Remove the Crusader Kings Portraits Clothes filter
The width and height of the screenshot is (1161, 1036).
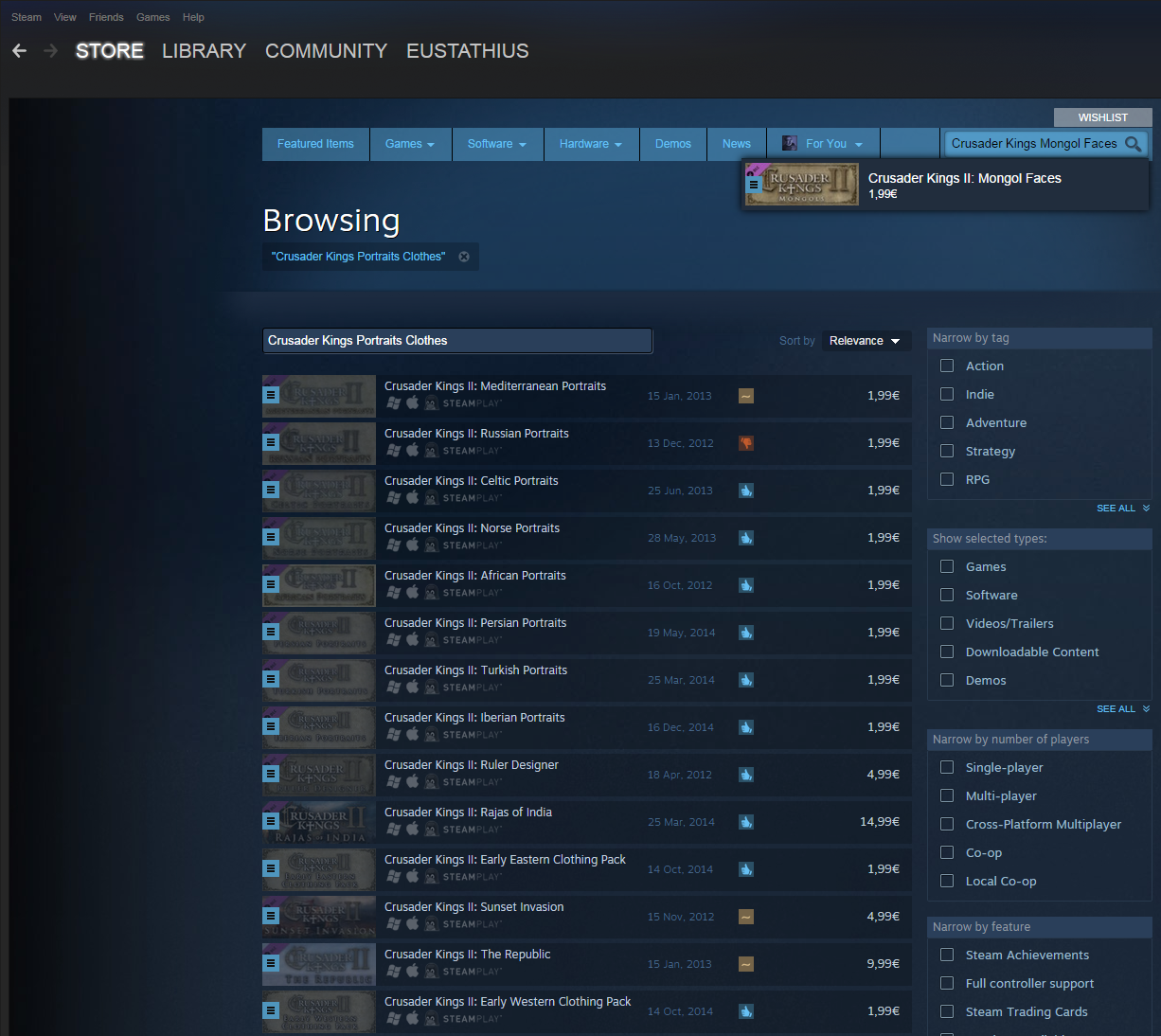click(464, 257)
